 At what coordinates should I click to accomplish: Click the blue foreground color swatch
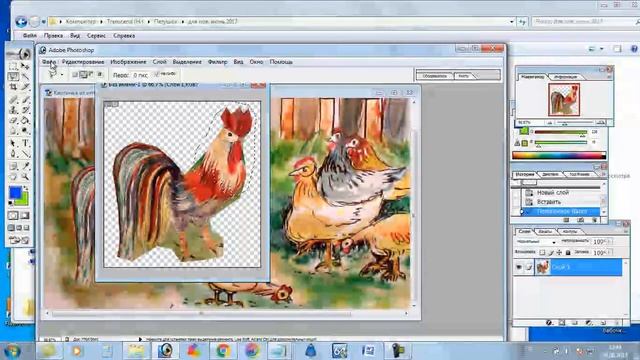tap(15, 193)
